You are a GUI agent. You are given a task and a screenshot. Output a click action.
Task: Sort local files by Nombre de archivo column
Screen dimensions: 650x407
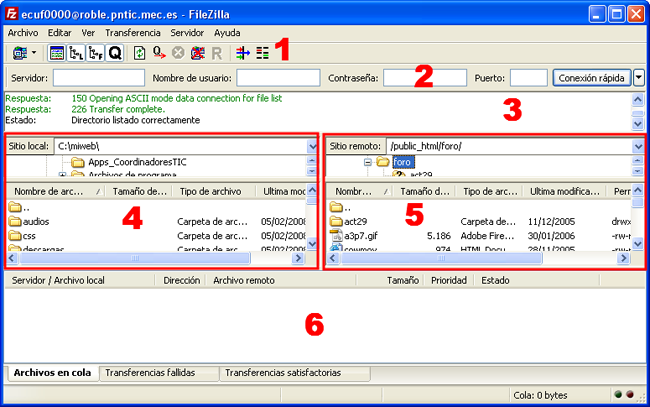click(x=50, y=190)
